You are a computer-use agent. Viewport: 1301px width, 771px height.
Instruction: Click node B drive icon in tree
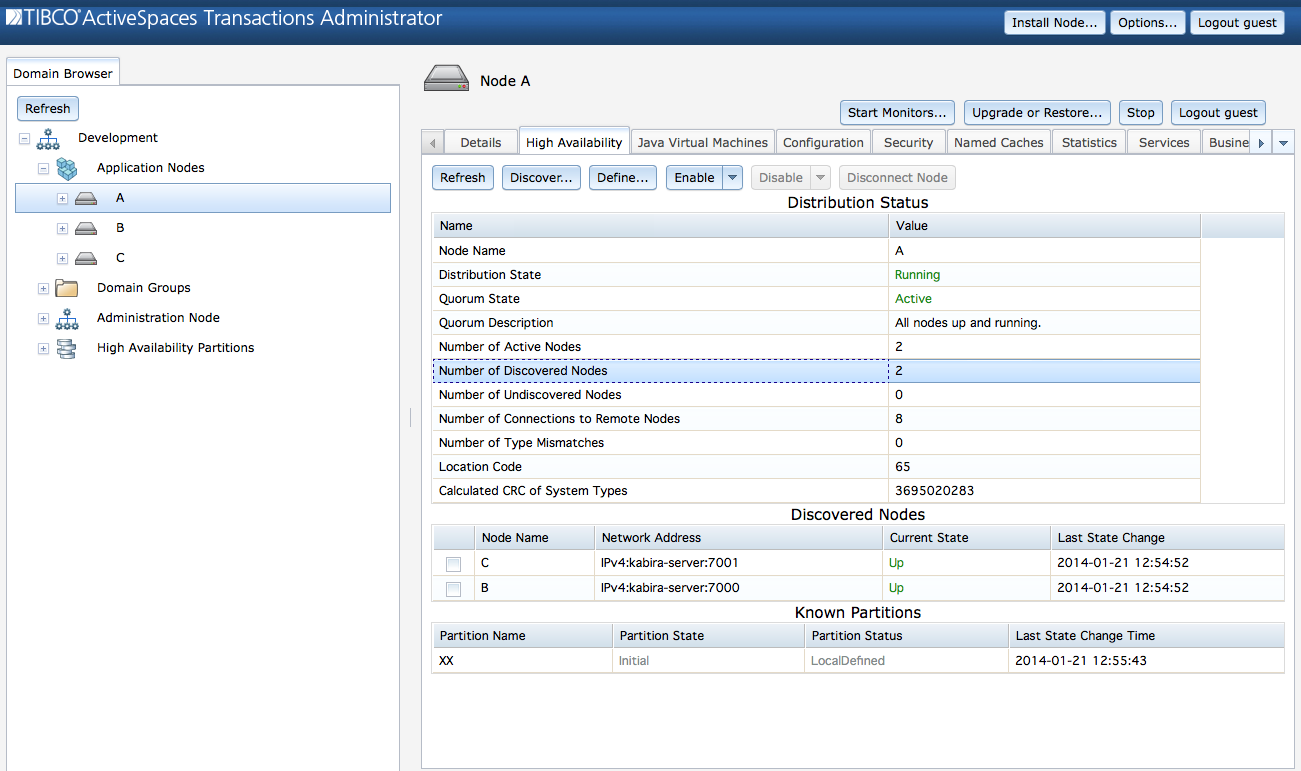click(86, 228)
